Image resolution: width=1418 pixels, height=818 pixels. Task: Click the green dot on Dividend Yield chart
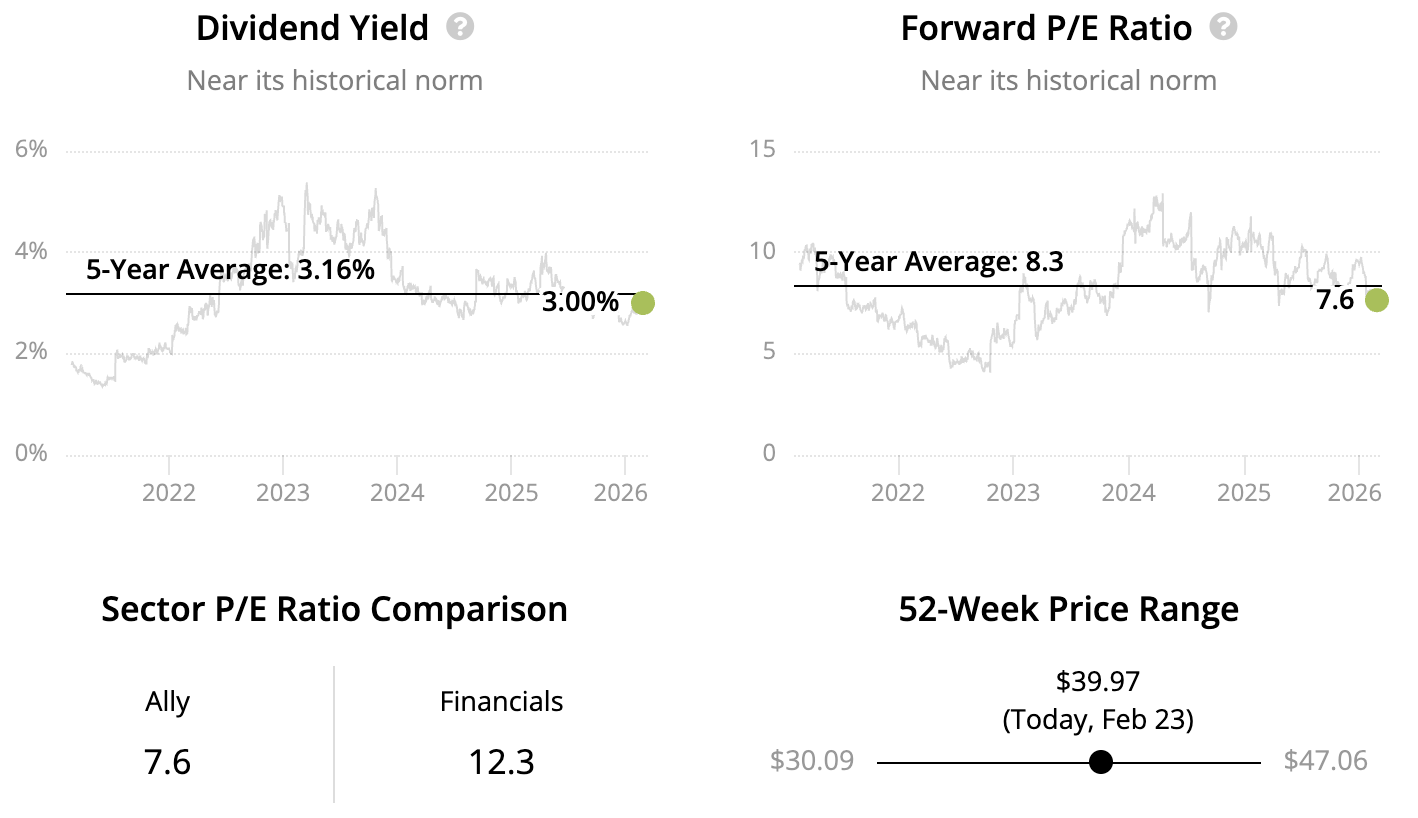(x=643, y=302)
